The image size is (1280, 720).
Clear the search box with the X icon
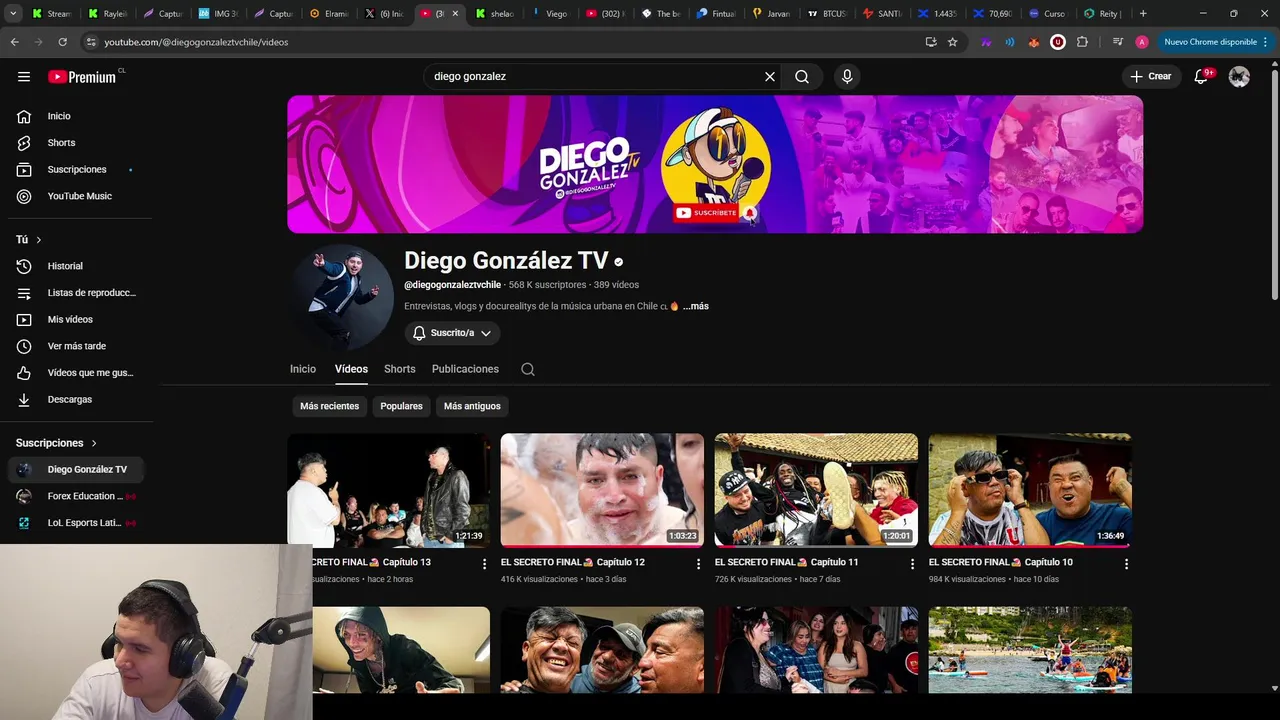click(770, 77)
